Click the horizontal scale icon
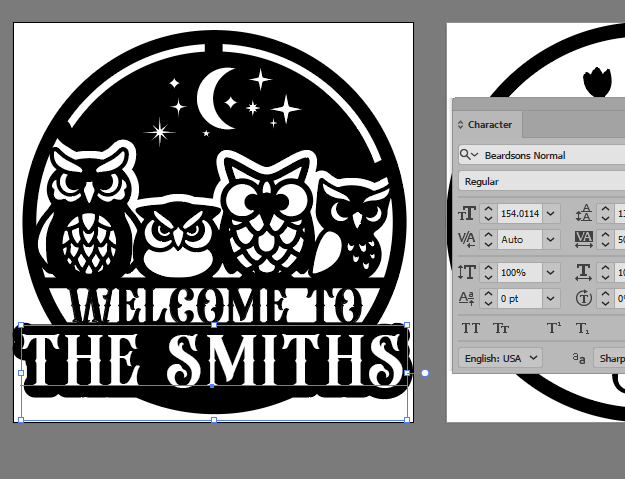625x479 pixels. click(585, 272)
